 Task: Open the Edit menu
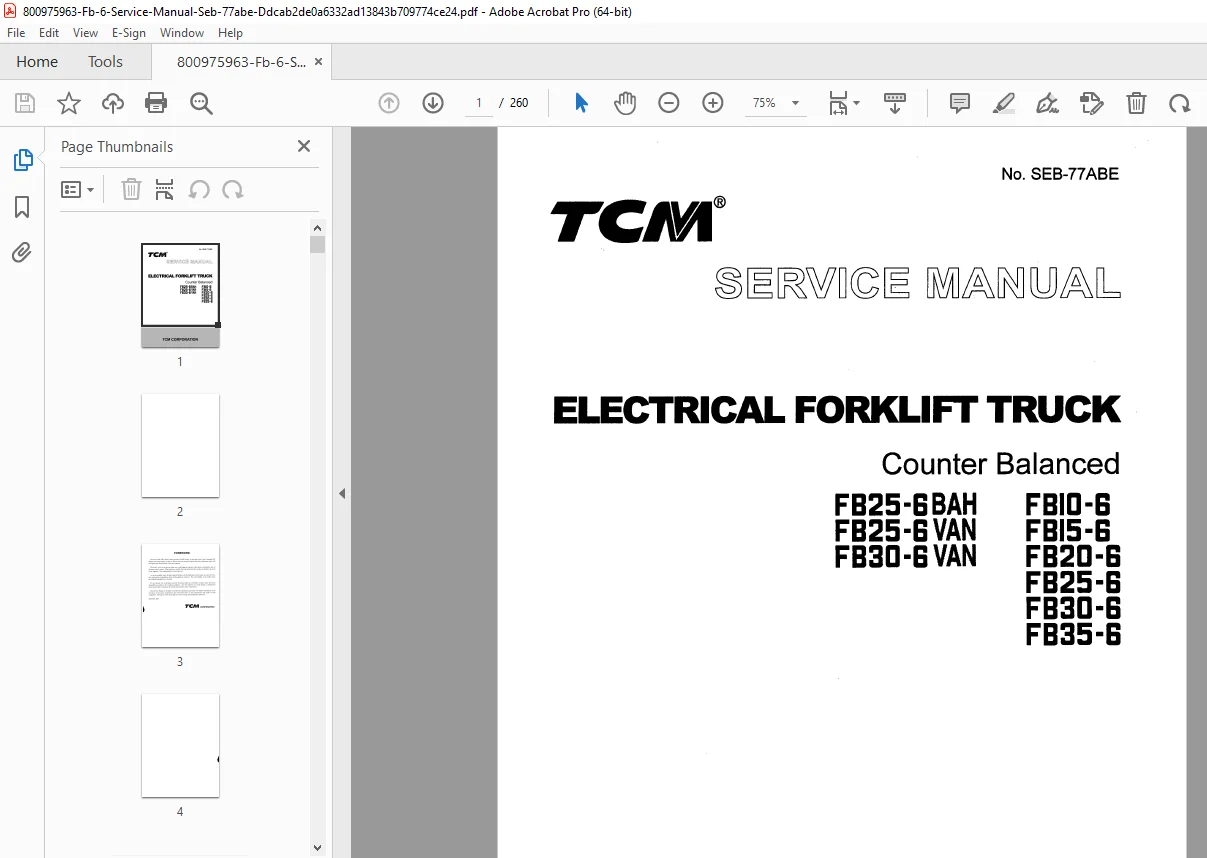pos(49,32)
